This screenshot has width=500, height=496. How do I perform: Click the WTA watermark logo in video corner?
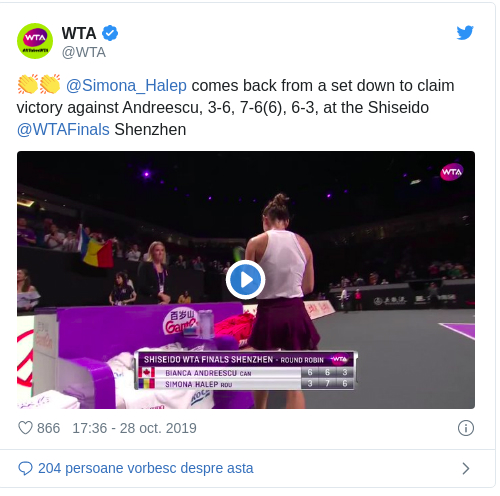(452, 172)
